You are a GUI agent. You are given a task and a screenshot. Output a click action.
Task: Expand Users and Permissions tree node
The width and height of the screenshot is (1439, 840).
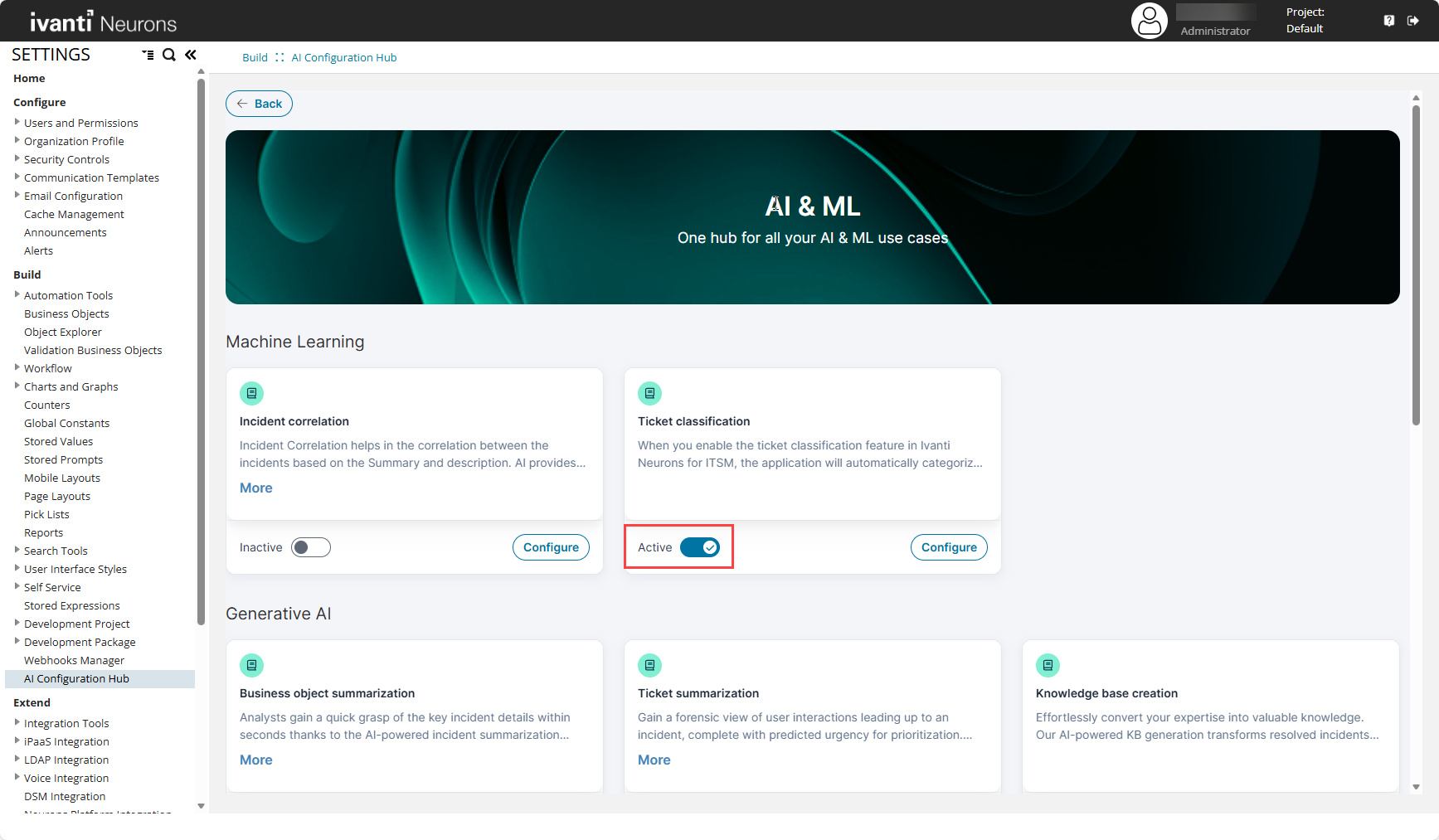point(17,122)
